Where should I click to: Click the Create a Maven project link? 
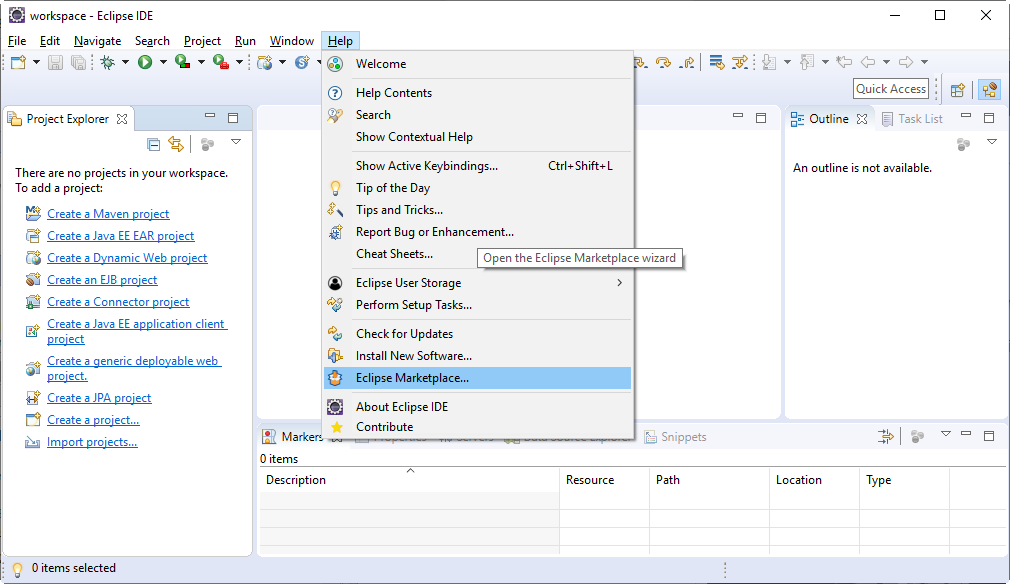(108, 214)
